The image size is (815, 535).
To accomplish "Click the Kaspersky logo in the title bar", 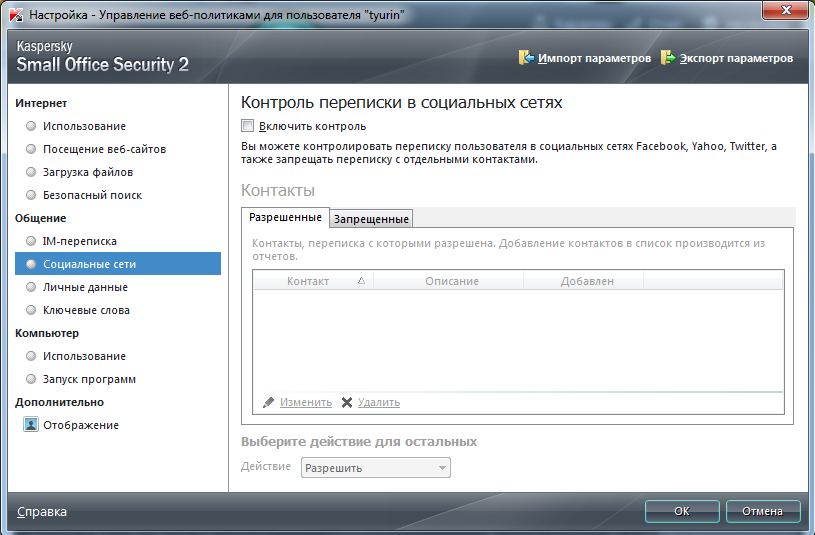I will coord(16,15).
